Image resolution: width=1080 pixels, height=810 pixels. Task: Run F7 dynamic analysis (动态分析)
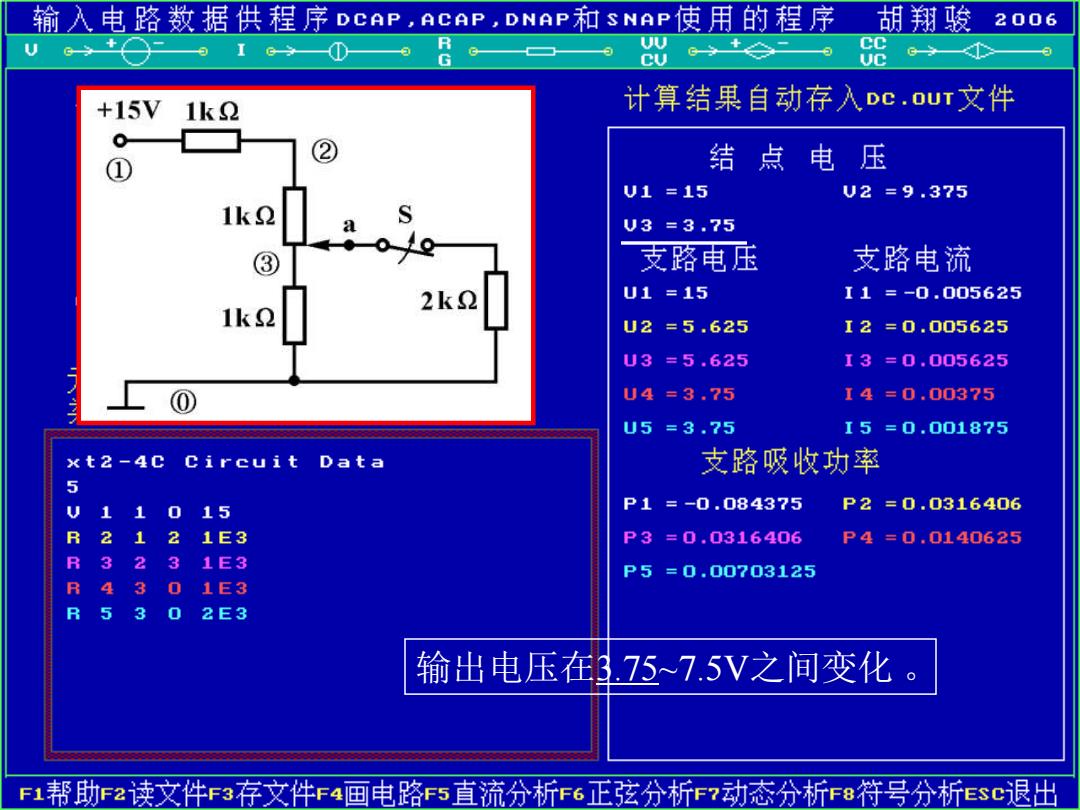pyautogui.click(x=760, y=793)
